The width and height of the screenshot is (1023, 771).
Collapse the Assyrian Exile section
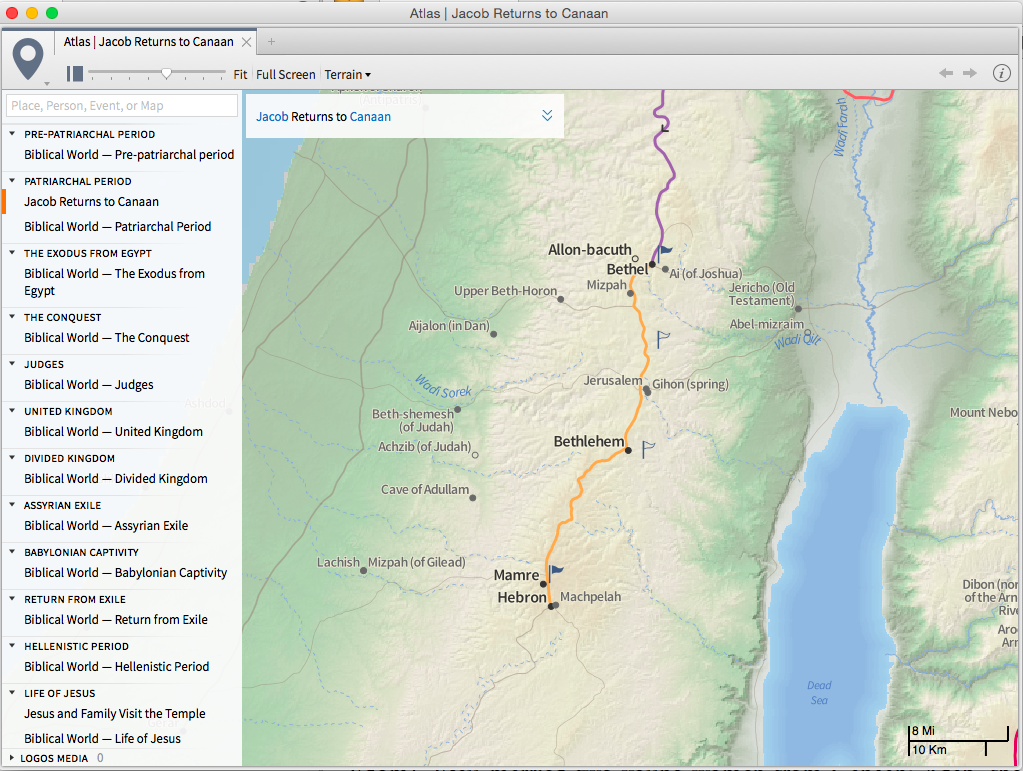click(x=12, y=504)
